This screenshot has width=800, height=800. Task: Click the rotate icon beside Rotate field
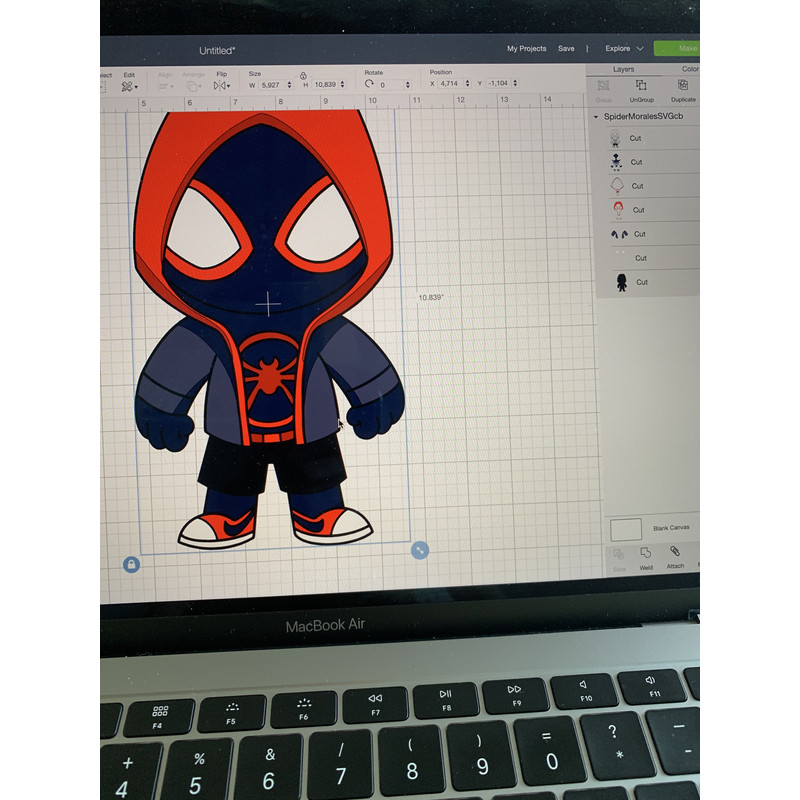[369, 86]
